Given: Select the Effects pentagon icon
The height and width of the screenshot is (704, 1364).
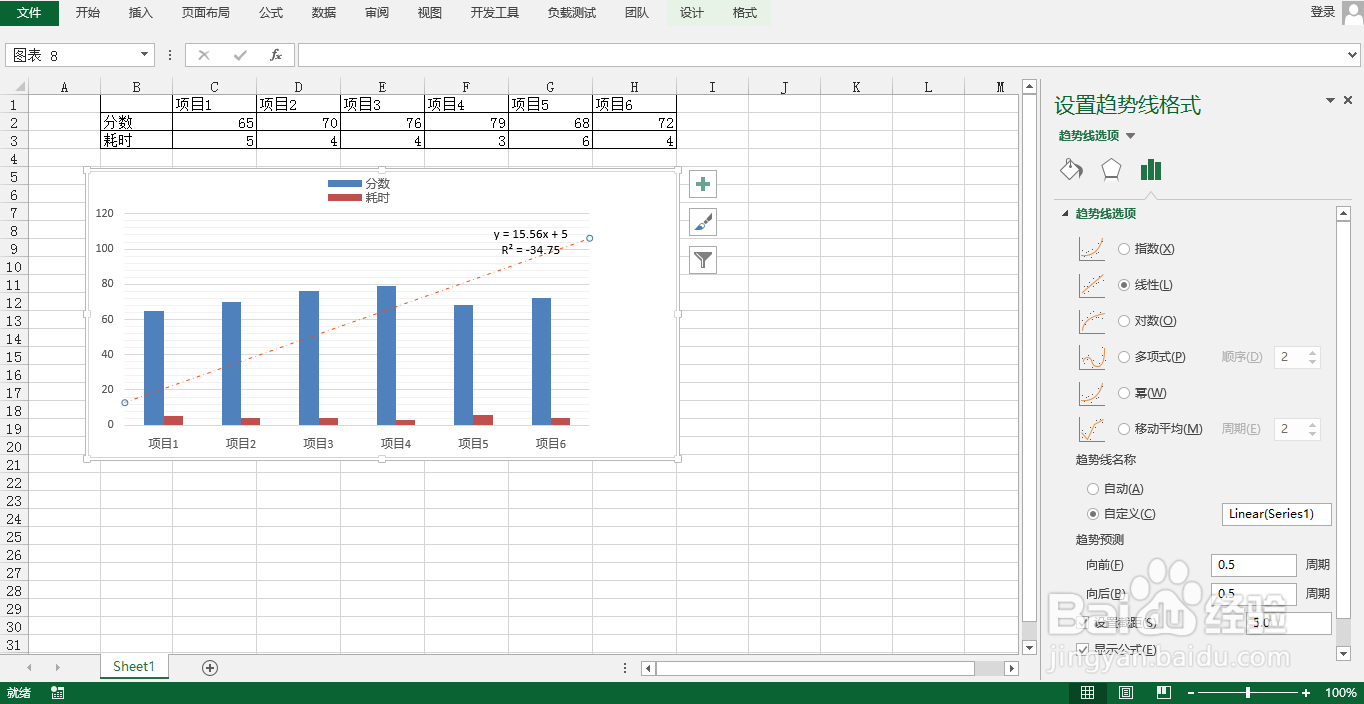Looking at the screenshot, I should (x=1111, y=169).
